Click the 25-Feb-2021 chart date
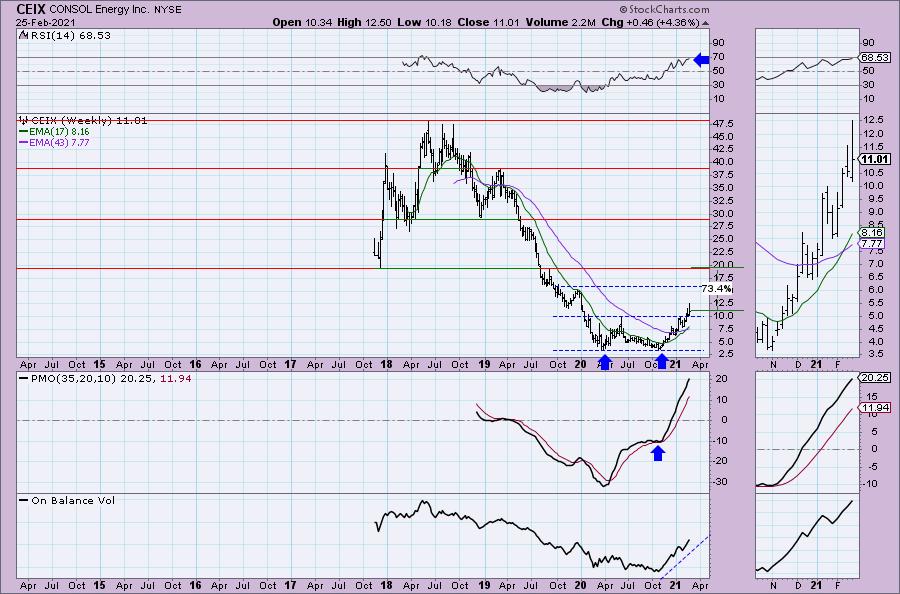 [46, 22]
